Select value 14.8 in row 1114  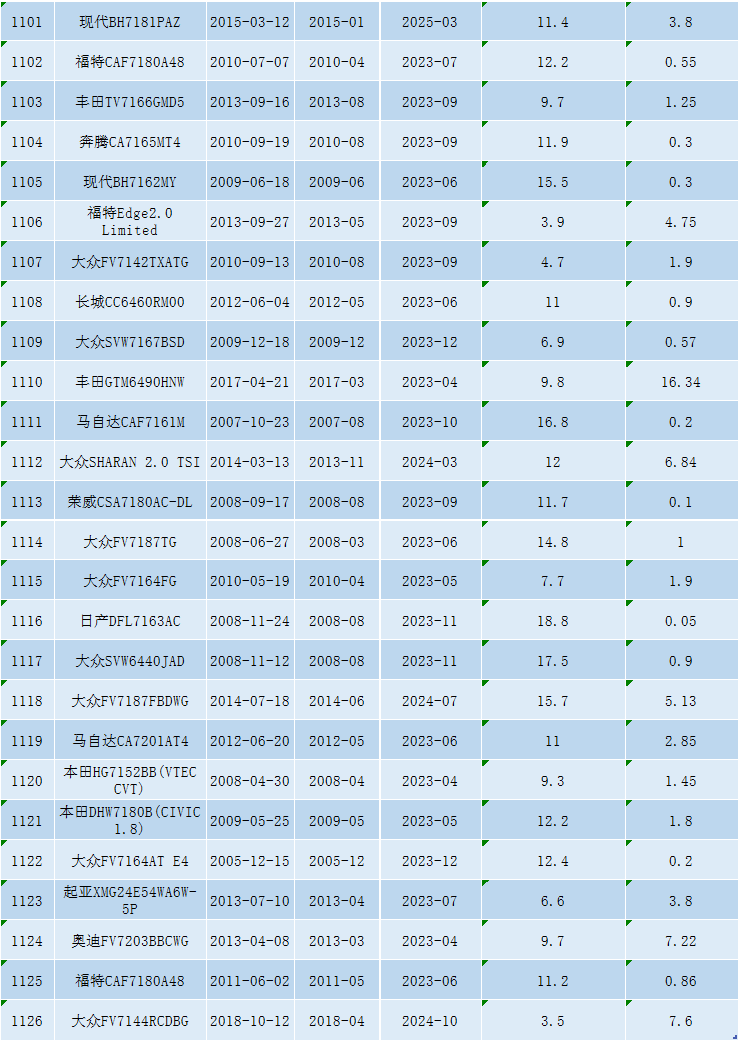pos(553,542)
